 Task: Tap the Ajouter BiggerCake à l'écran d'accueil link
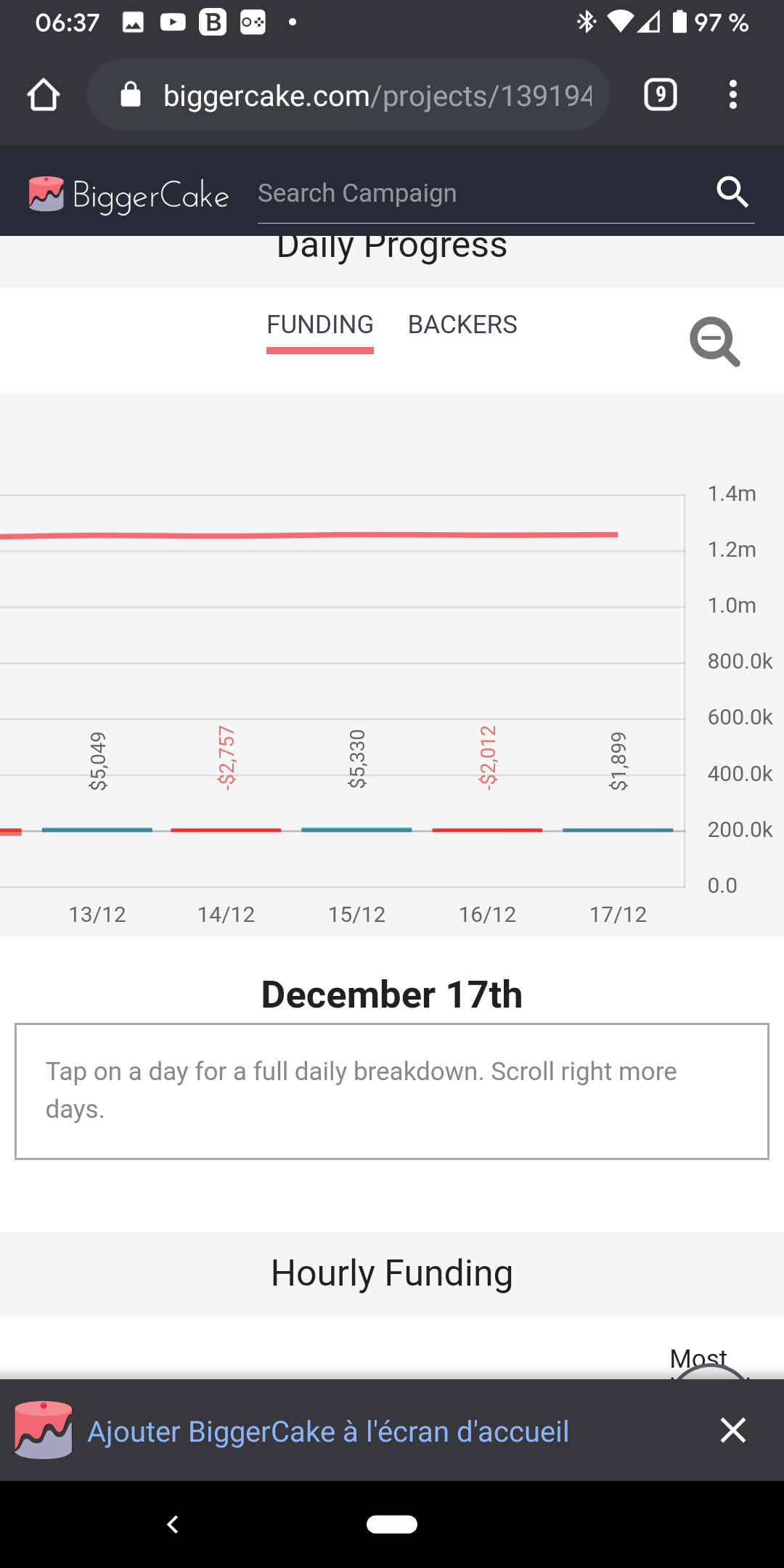pos(328,1432)
